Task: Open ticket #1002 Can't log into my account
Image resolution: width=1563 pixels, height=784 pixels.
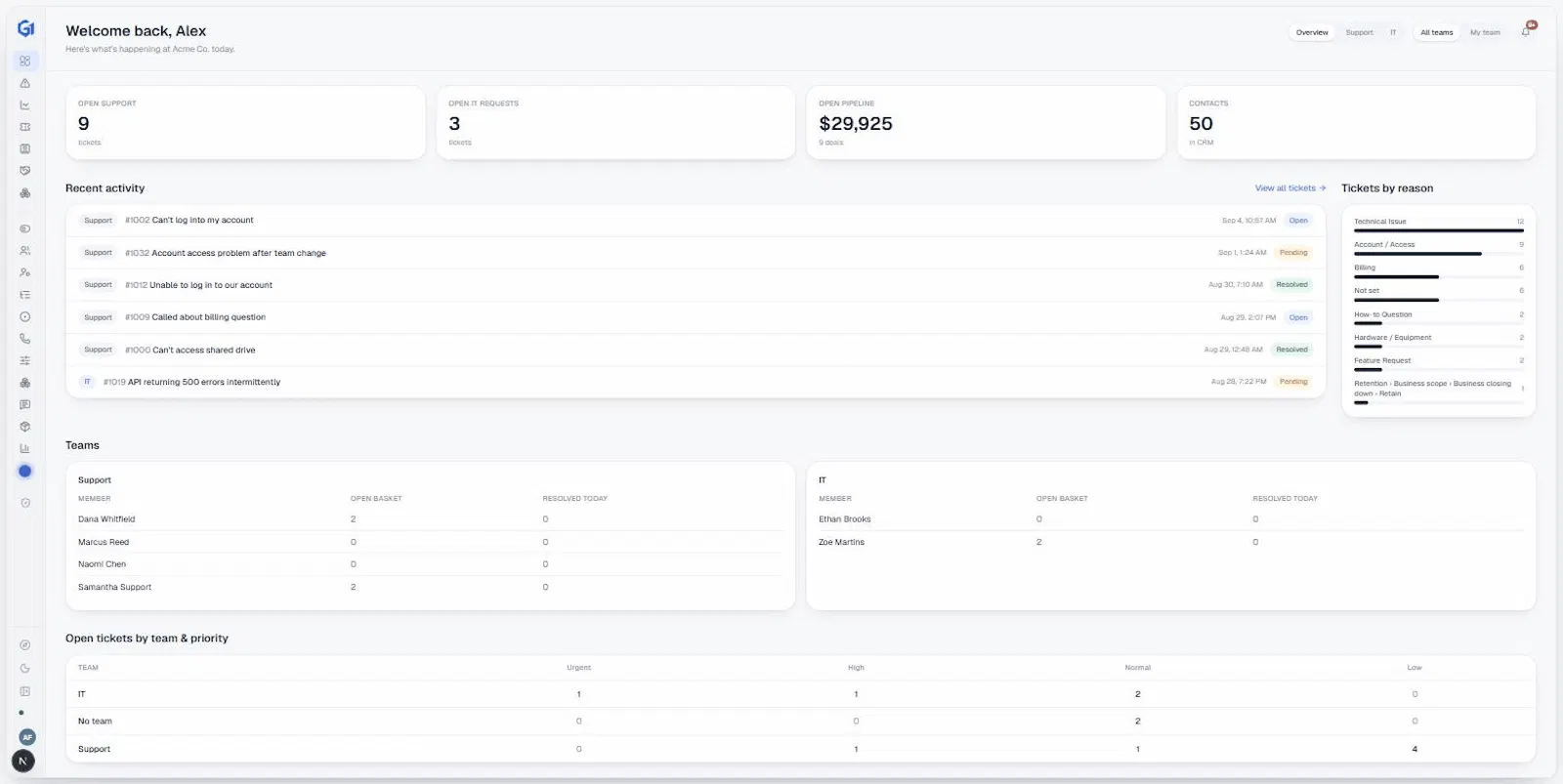Action: (696, 221)
